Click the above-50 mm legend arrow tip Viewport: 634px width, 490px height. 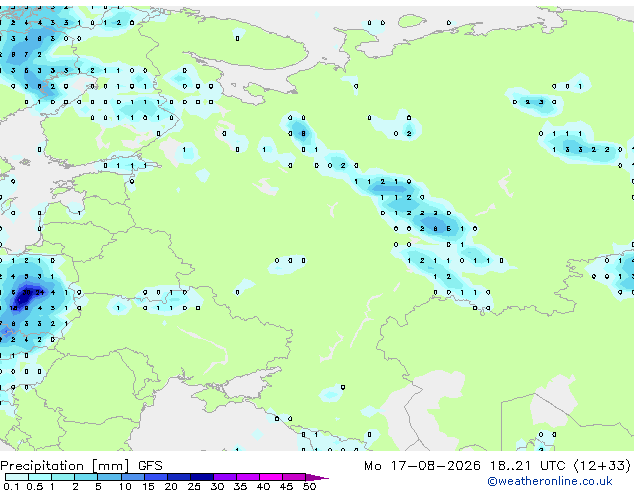point(317,478)
